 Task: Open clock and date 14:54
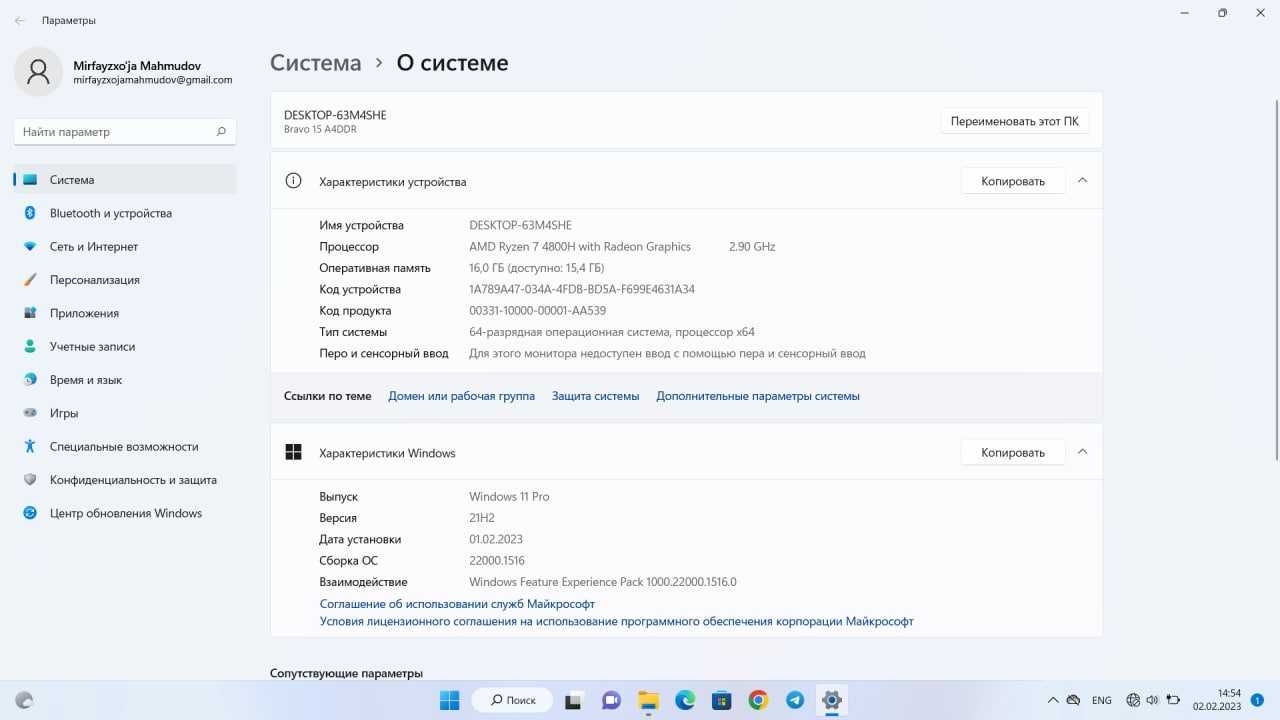coord(1216,700)
